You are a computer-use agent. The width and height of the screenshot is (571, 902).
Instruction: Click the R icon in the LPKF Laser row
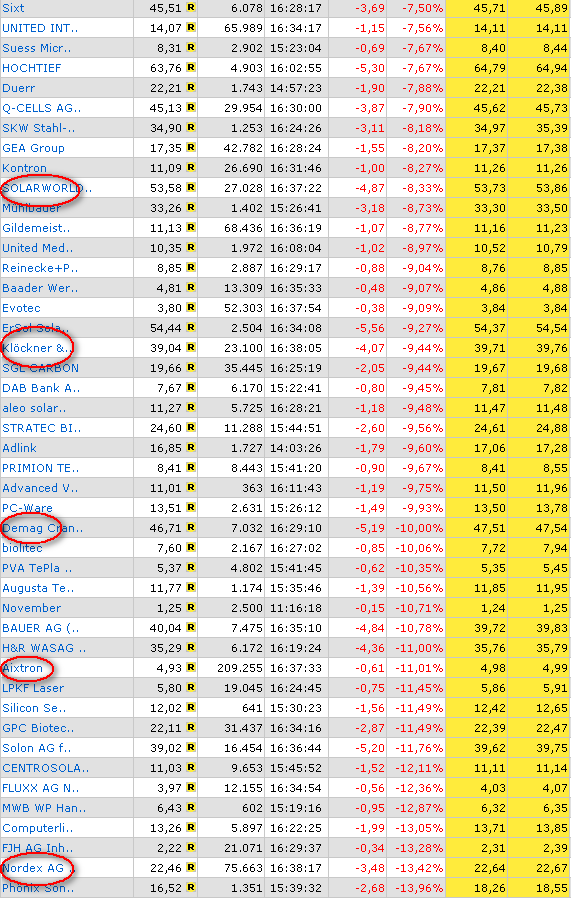click(191, 687)
